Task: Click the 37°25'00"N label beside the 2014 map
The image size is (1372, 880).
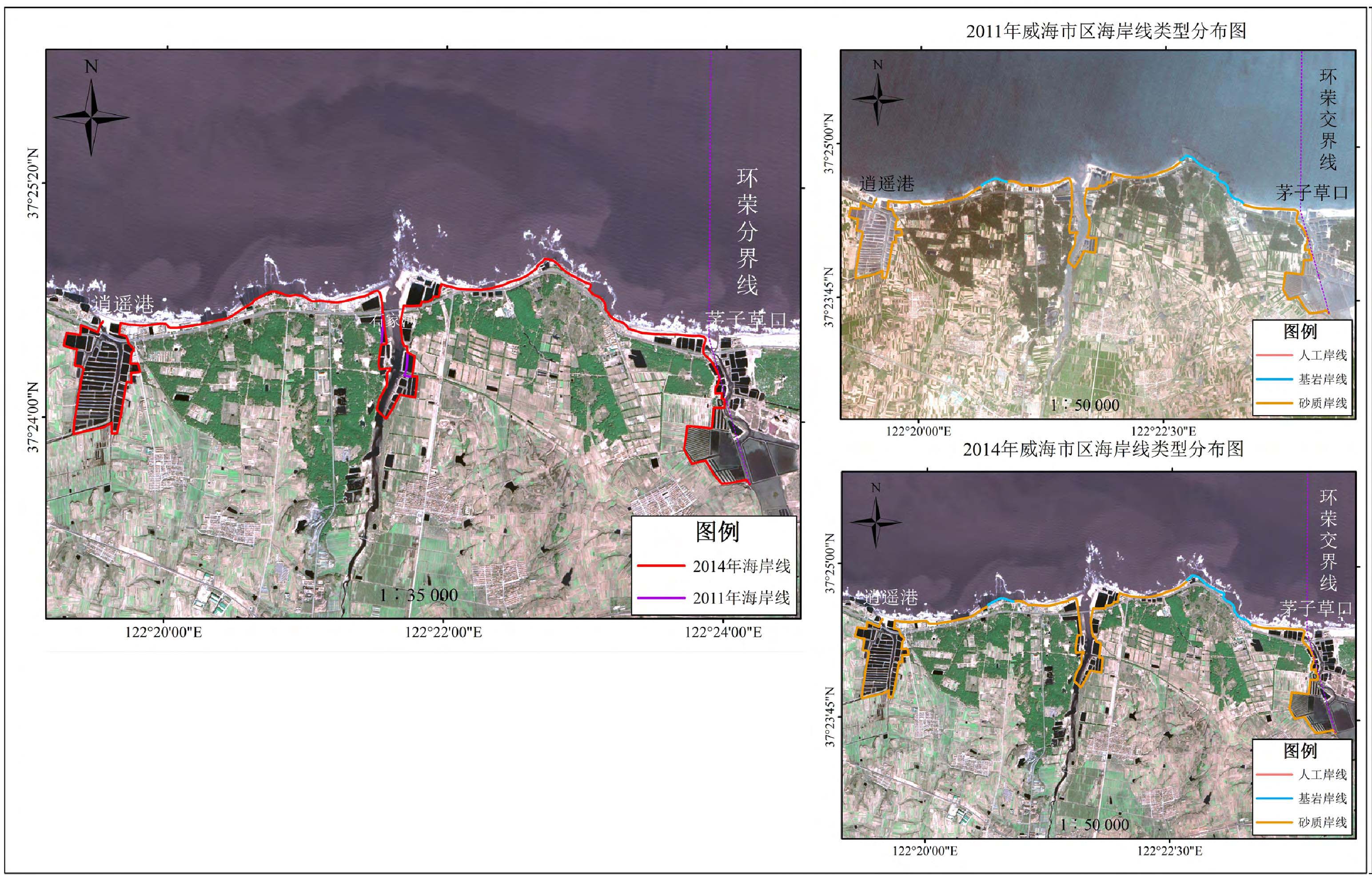Action: 830,564
